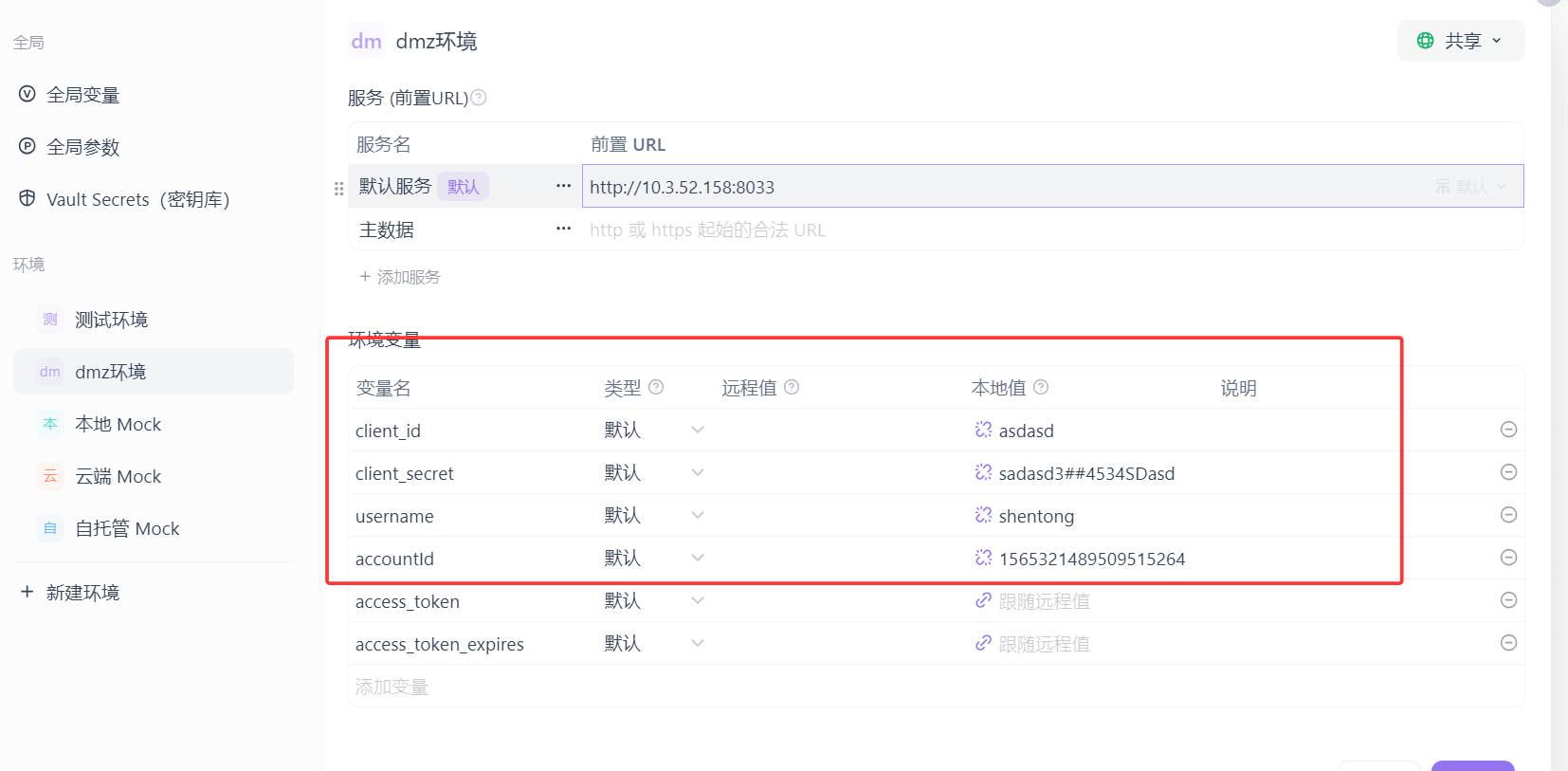Click the access_token variable name cell

click(x=408, y=601)
